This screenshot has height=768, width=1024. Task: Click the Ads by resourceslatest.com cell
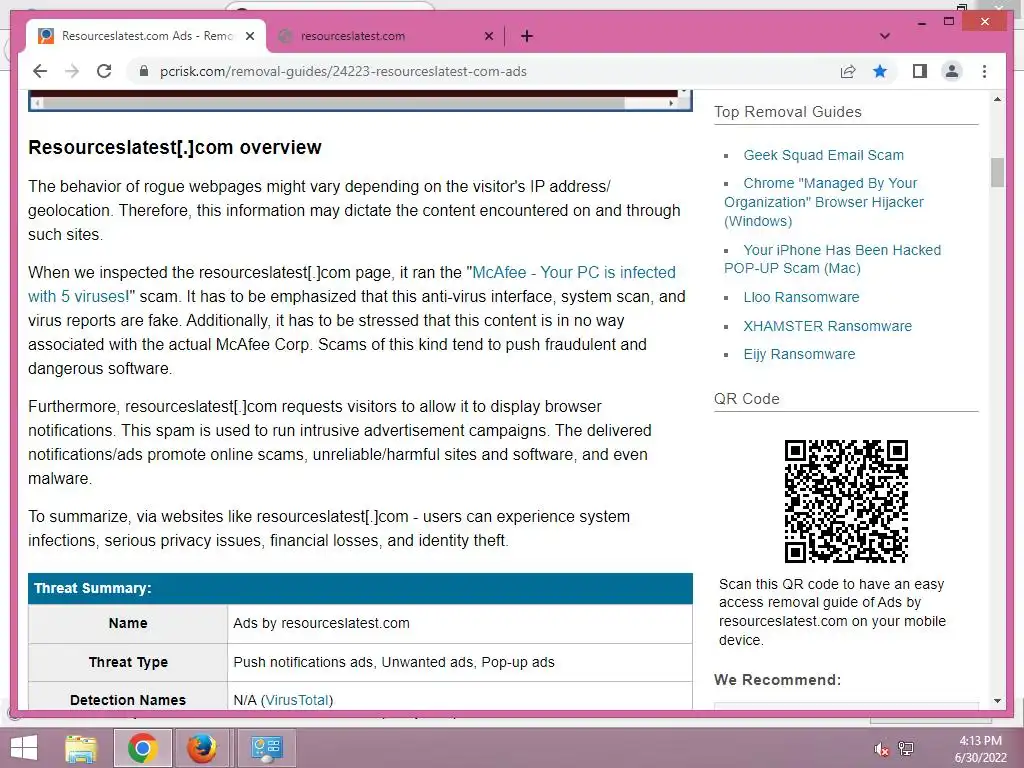click(460, 624)
